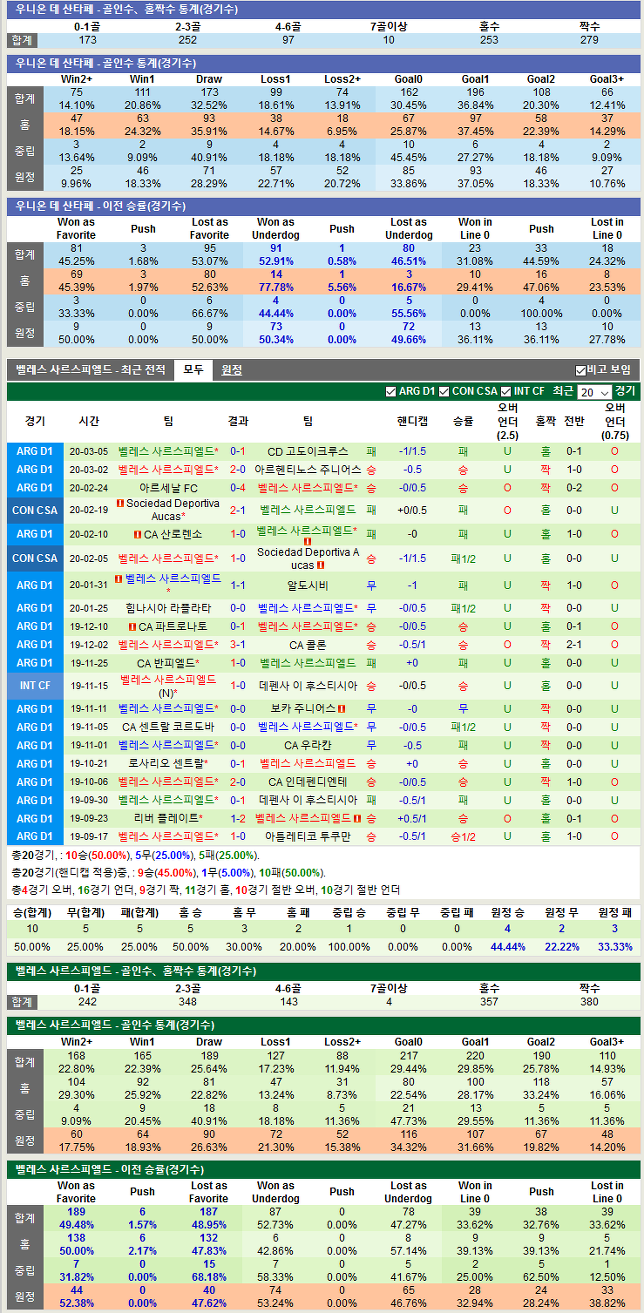Click the INT CF league badge
Viewport: 644px width, 1313px height.
click(x=35, y=686)
